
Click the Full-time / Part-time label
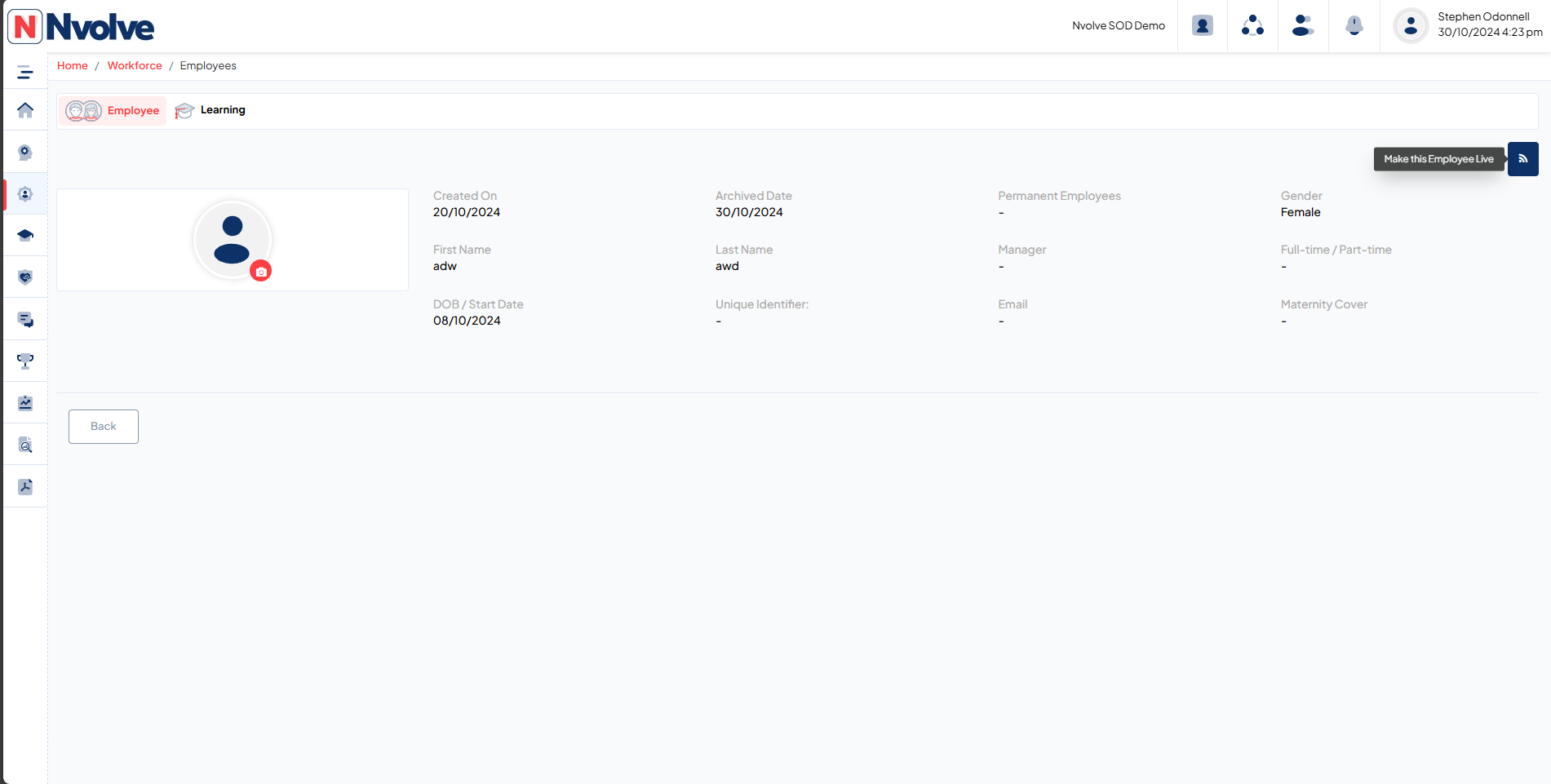click(1336, 250)
